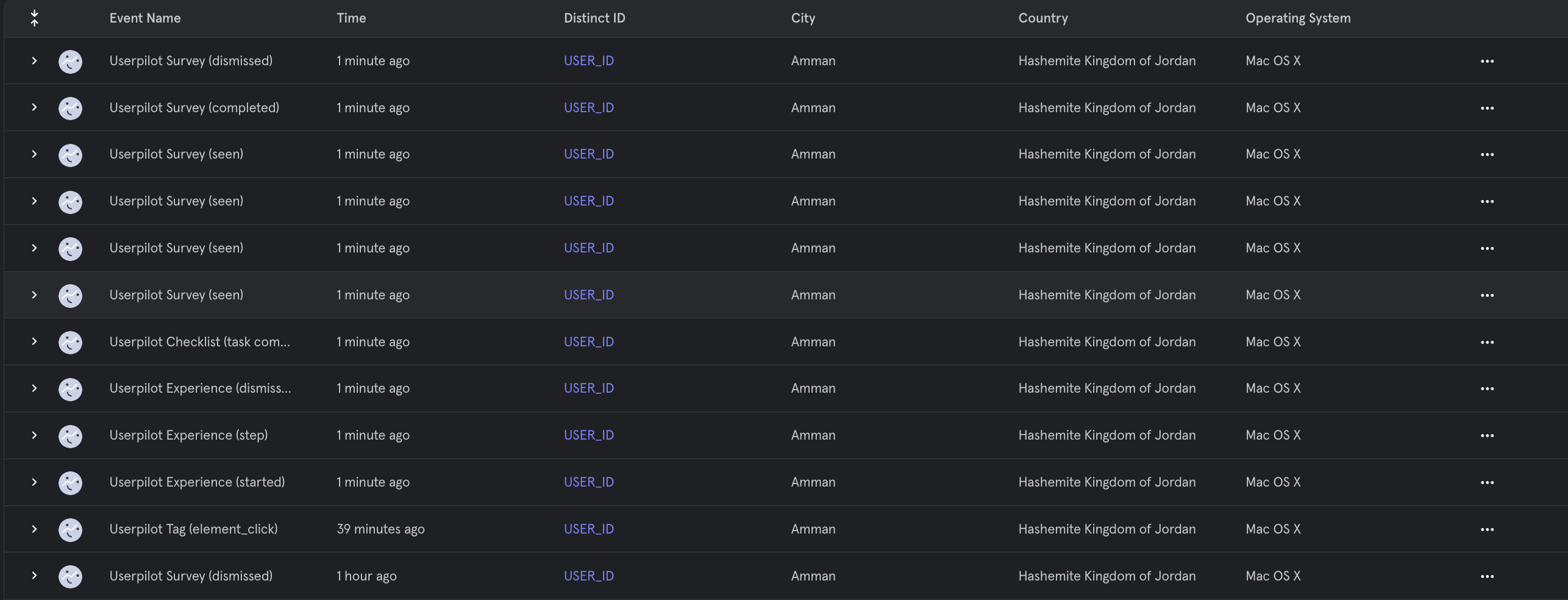The image size is (1568, 600).
Task: Expand the 1 hour ago dismissed survey row
Action: [35, 576]
